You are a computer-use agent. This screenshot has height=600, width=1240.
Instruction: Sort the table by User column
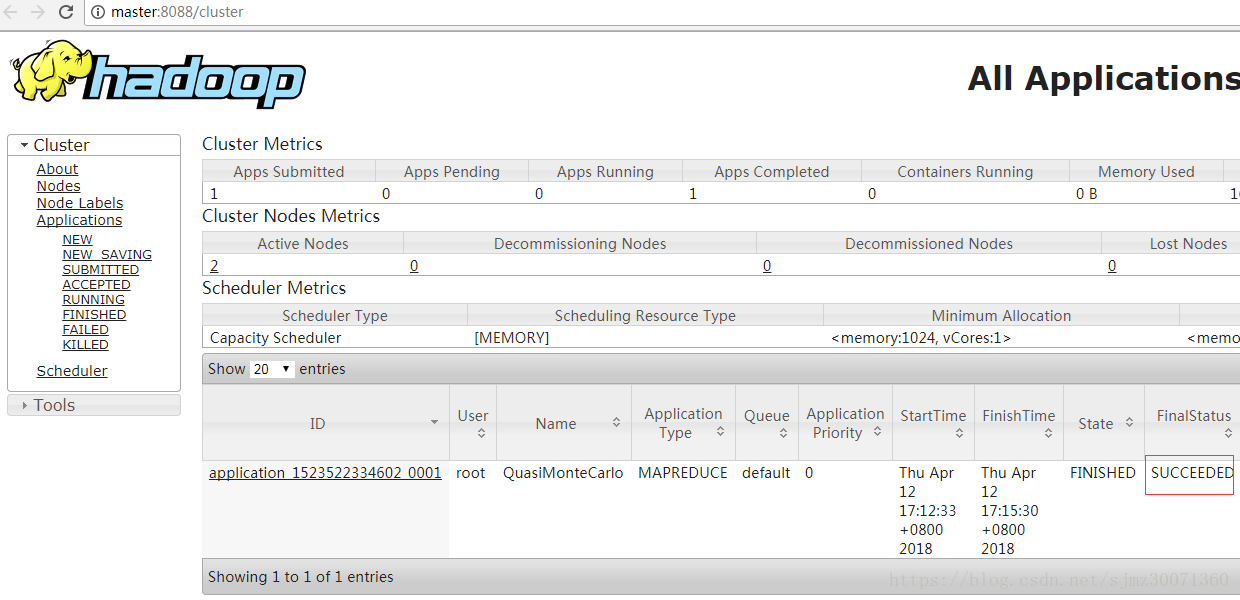click(473, 423)
